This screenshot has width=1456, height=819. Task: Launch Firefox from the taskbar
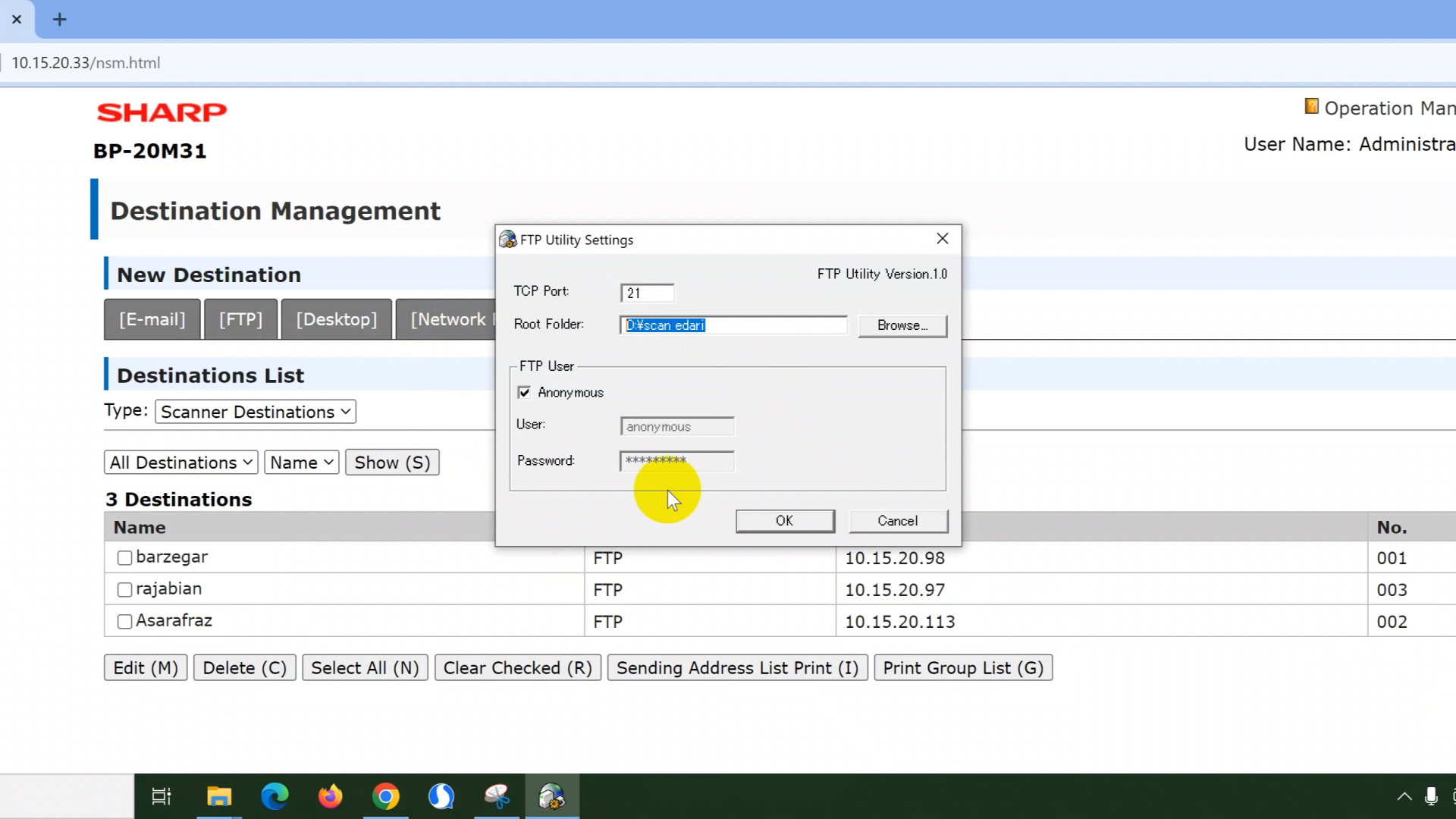tap(330, 796)
